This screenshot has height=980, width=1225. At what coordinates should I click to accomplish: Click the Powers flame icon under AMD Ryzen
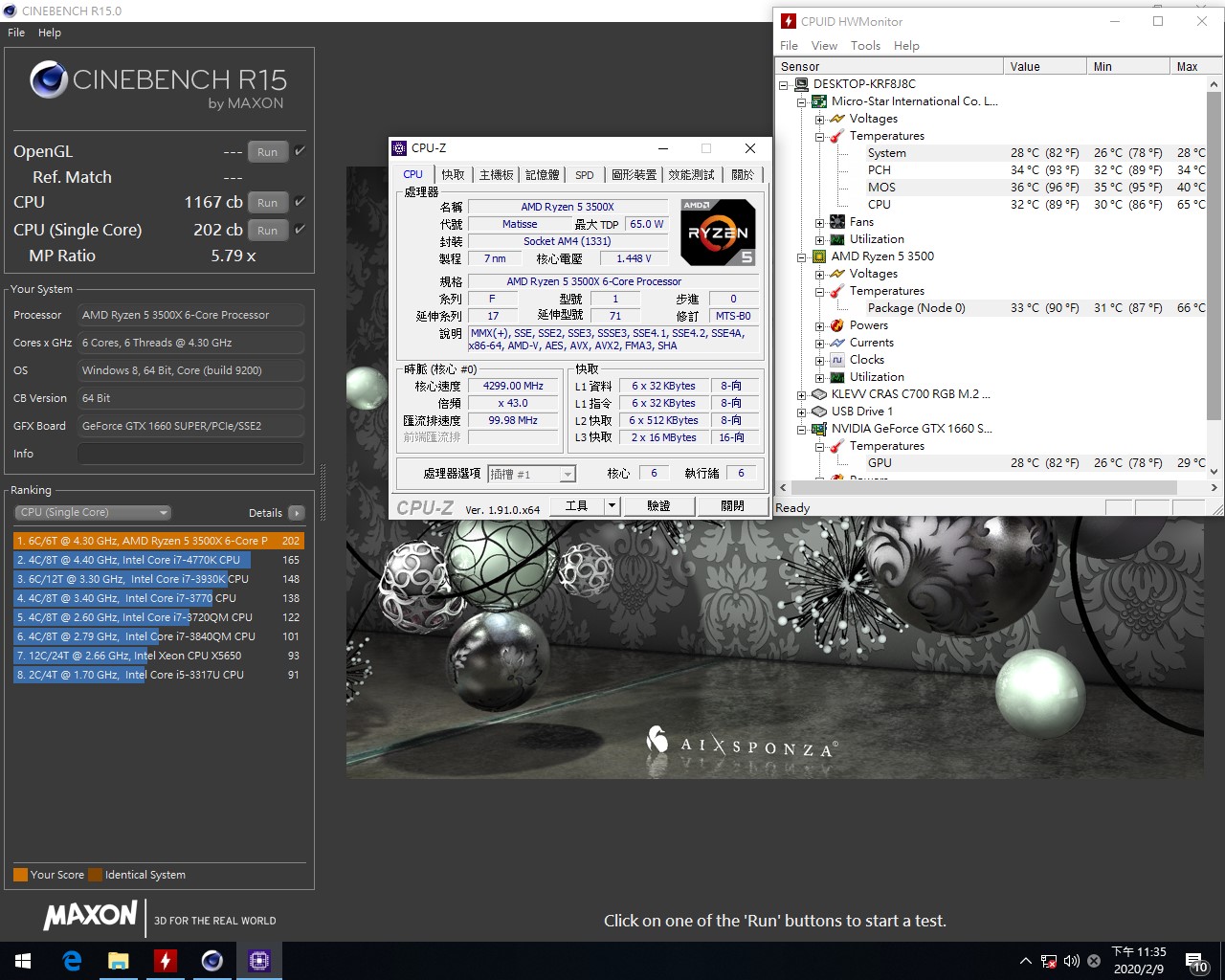click(x=837, y=325)
